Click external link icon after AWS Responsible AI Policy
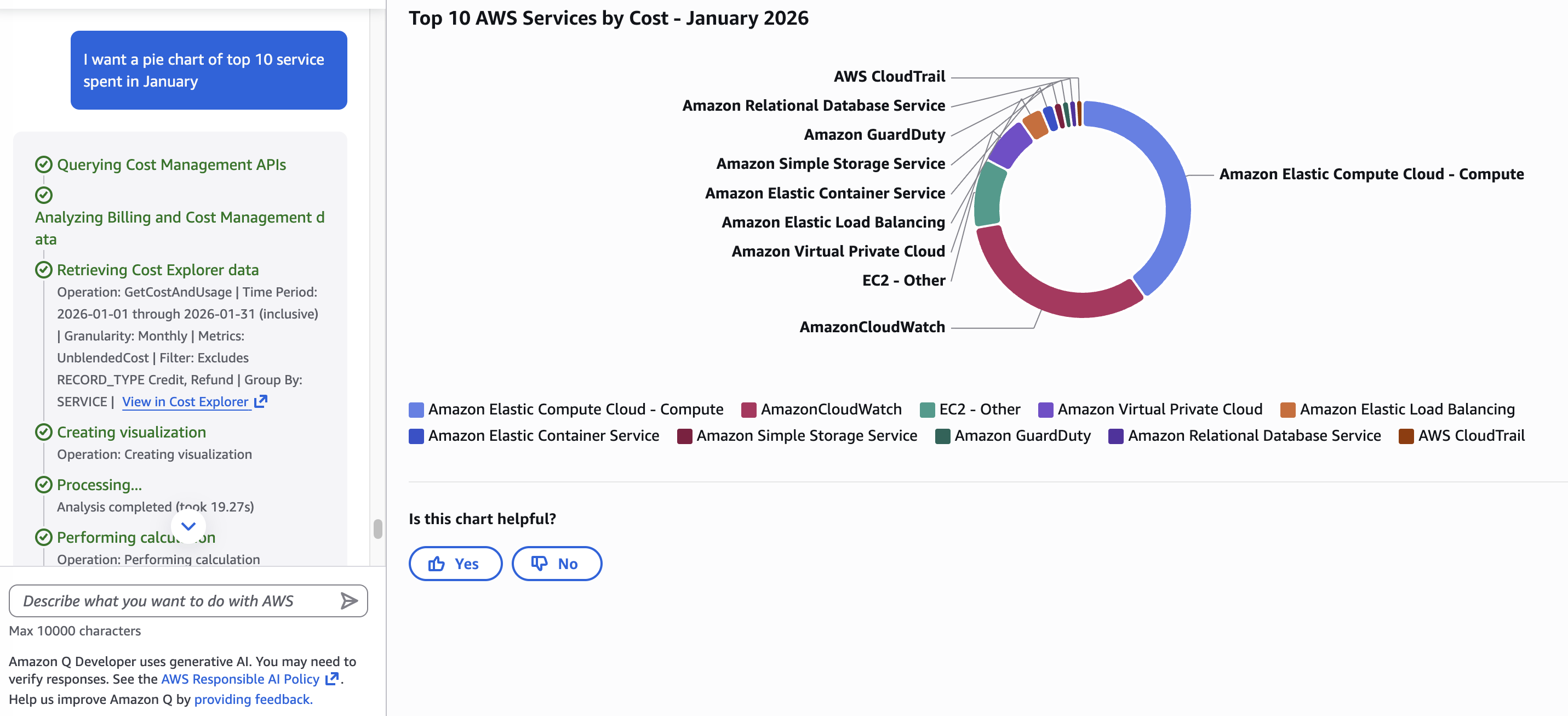Viewport: 1568px width, 716px height. pos(332,678)
